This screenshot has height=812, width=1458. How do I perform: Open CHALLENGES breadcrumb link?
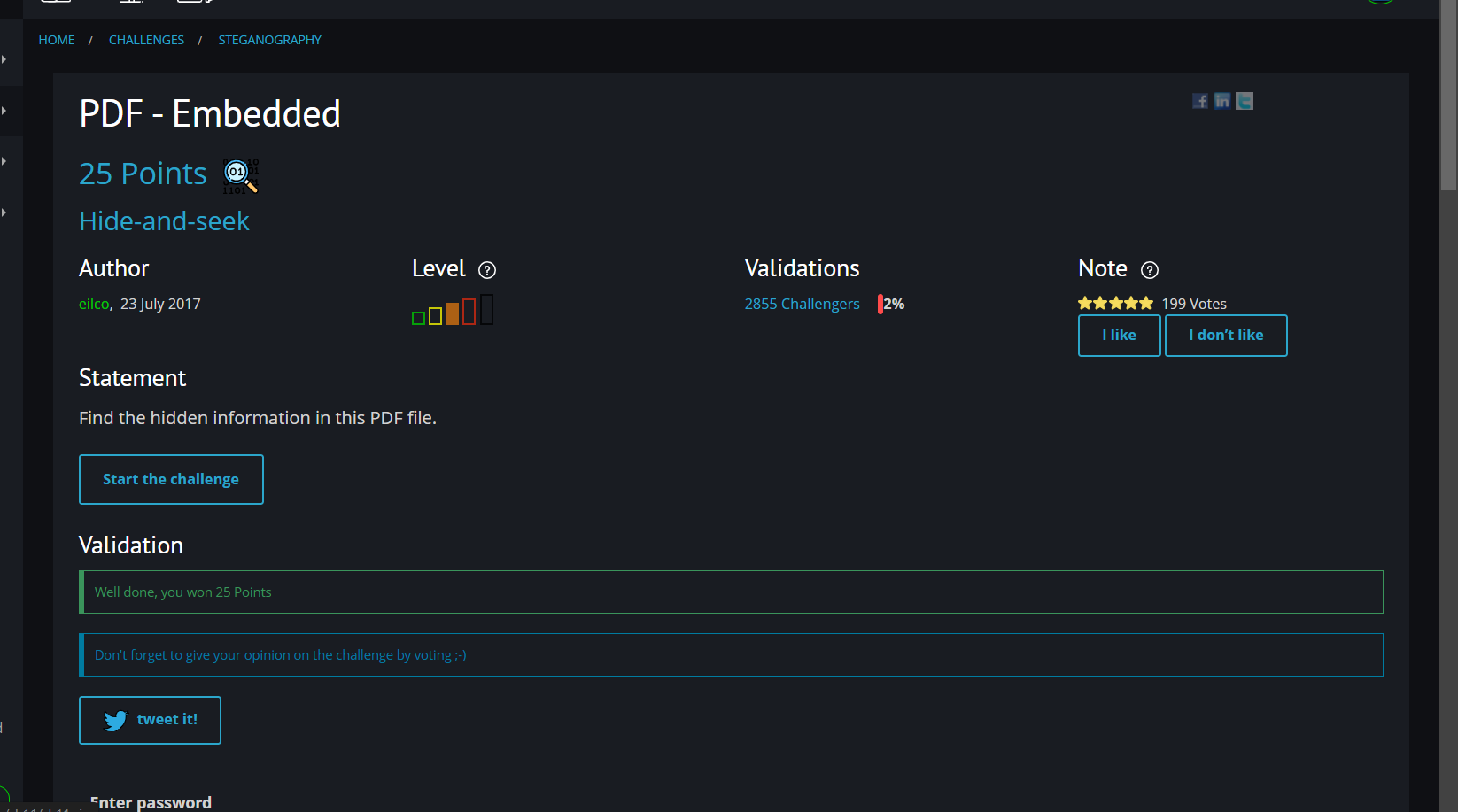click(x=146, y=40)
